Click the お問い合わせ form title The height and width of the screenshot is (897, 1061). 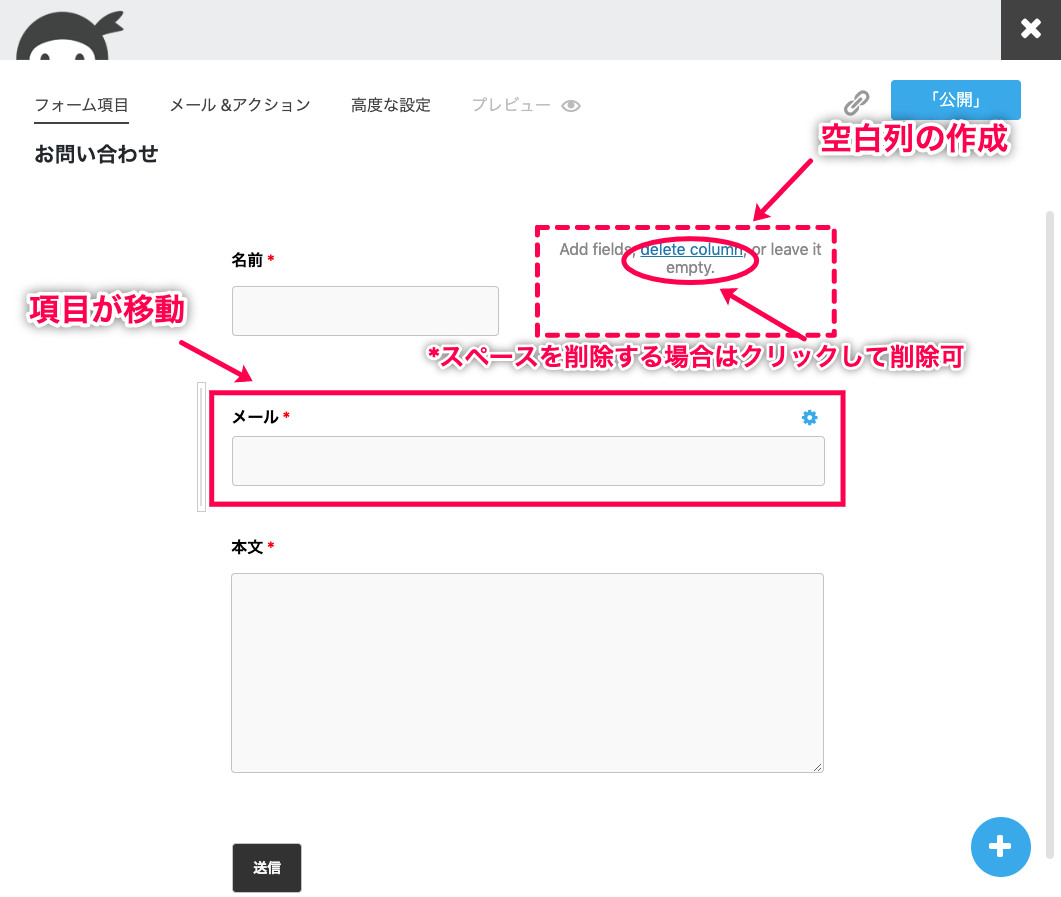click(x=96, y=154)
